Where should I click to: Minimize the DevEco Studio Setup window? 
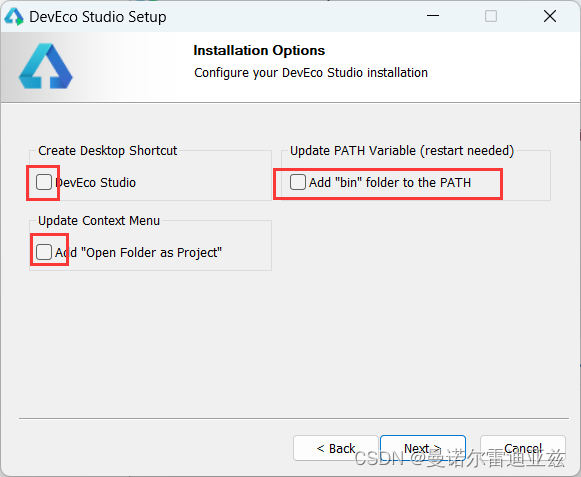click(433, 16)
